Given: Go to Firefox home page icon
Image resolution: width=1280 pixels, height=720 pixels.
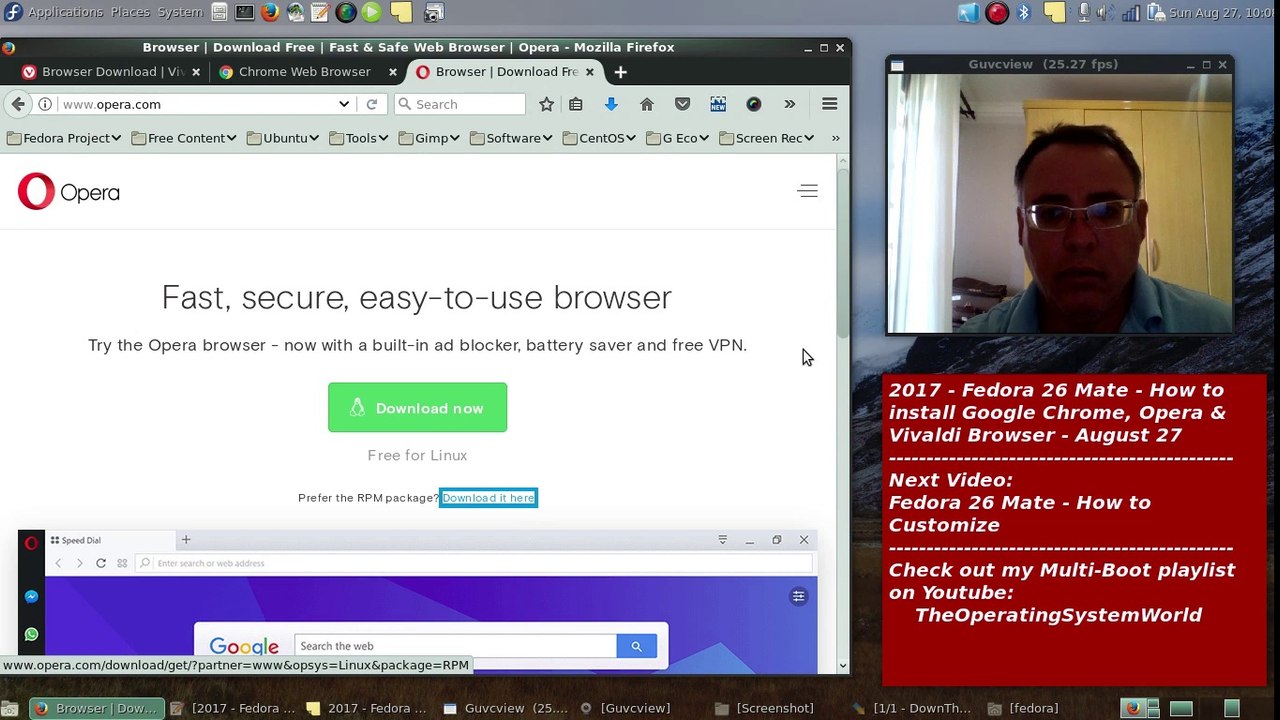Looking at the screenshot, I should pos(647,104).
